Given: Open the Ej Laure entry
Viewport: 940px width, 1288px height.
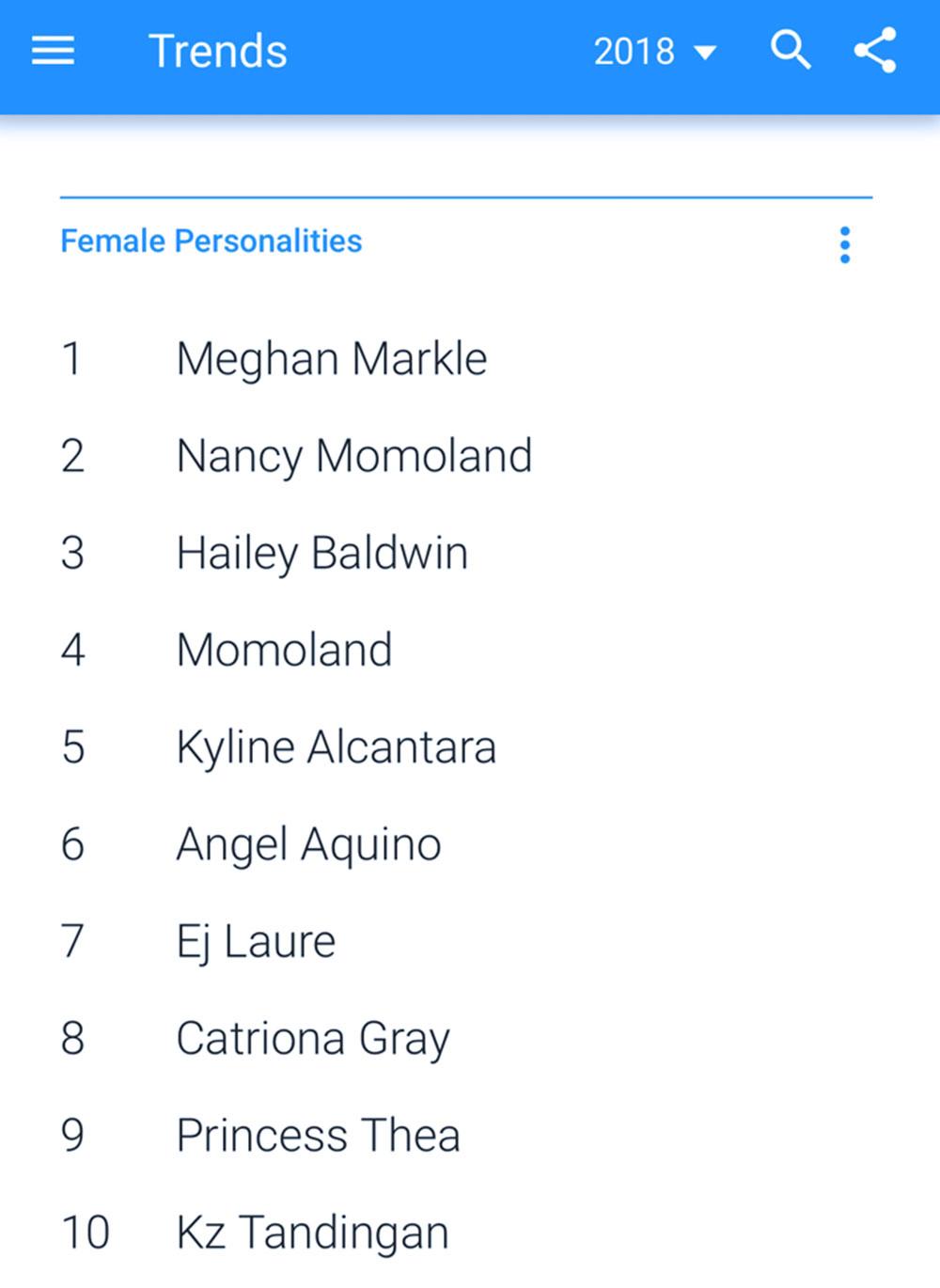Looking at the screenshot, I should 256,942.
